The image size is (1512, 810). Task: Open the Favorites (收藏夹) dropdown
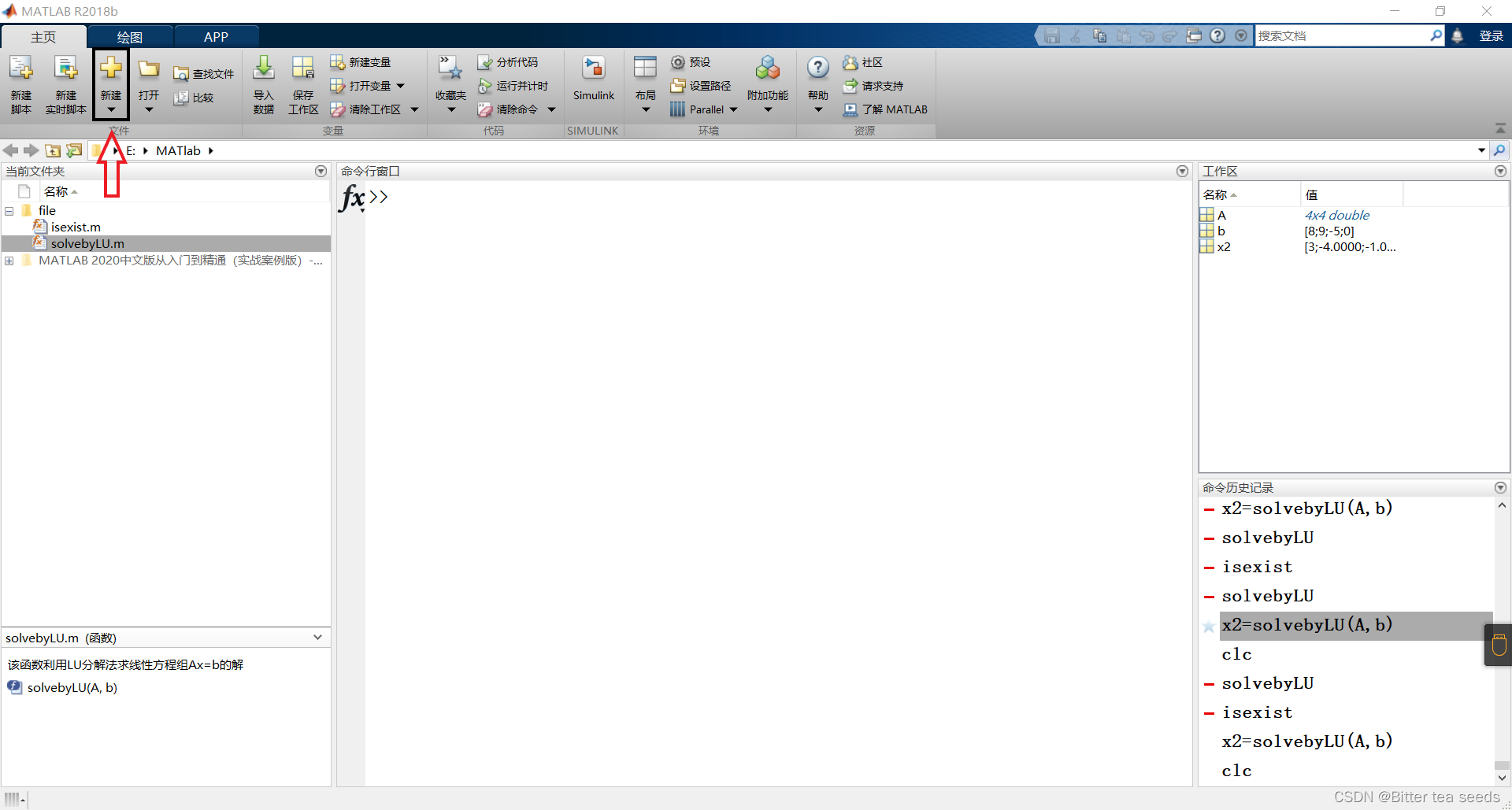click(450, 84)
